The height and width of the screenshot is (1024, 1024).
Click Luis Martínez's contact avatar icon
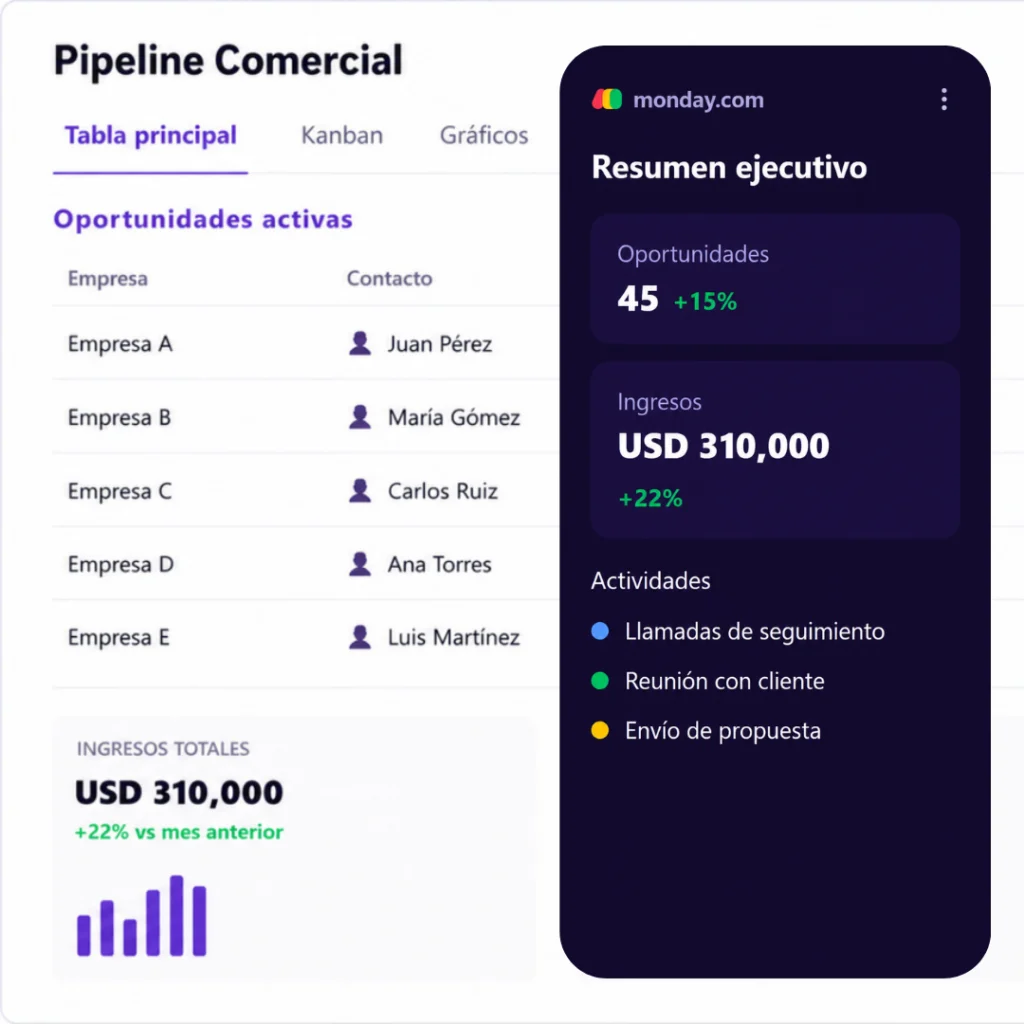[x=360, y=637]
